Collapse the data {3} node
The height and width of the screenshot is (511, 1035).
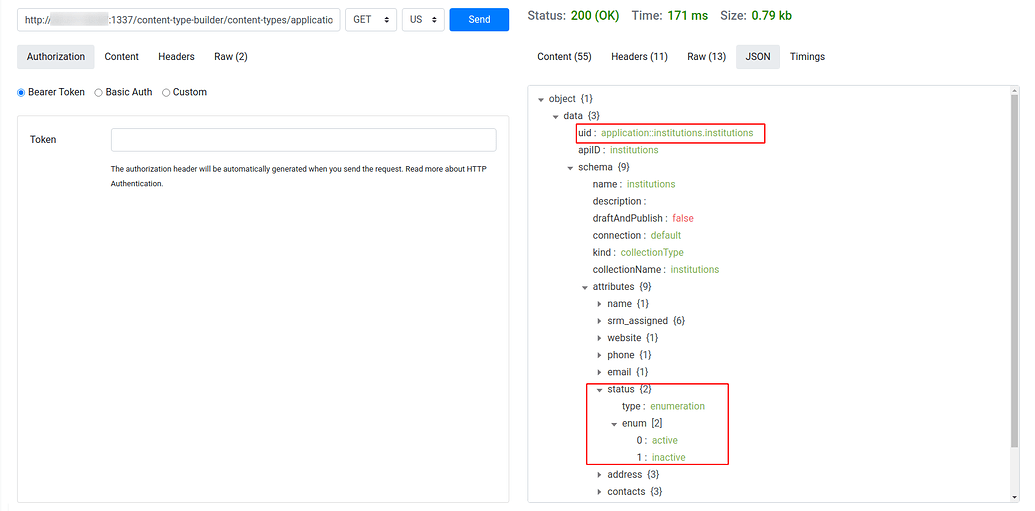pyautogui.click(x=556, y=117)
